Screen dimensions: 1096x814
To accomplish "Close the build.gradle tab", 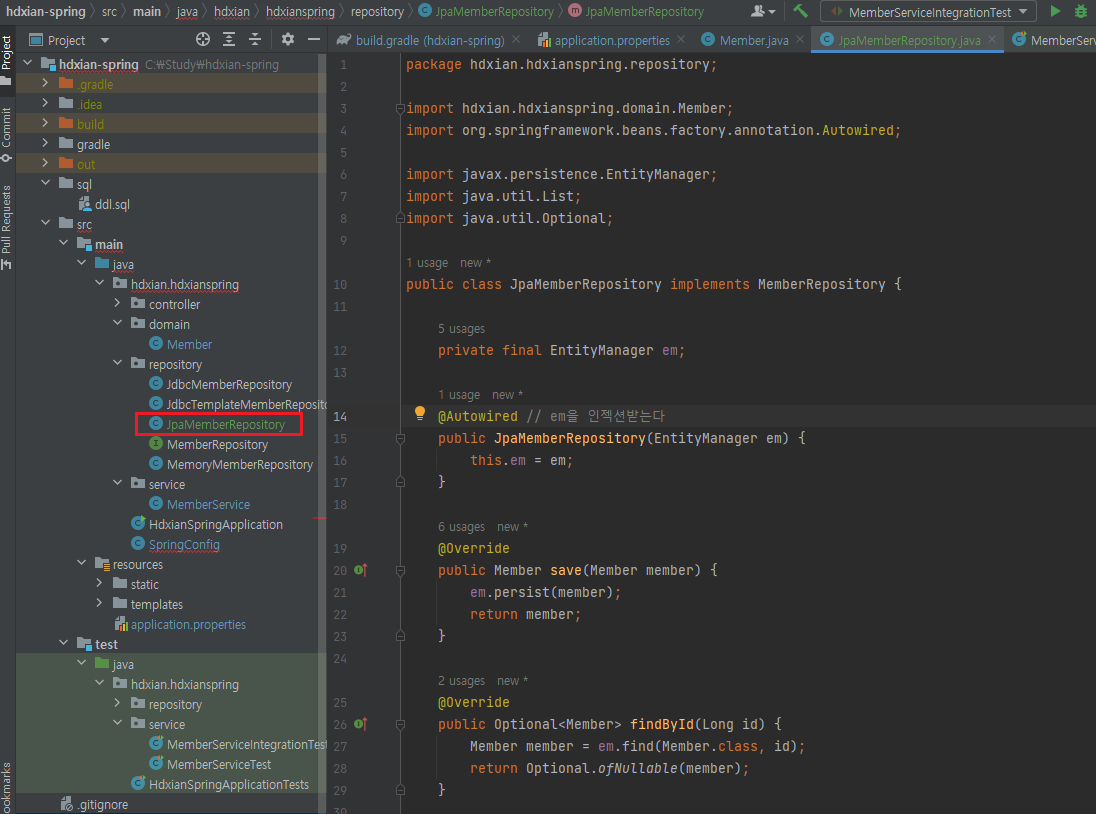I will (516, 40).
